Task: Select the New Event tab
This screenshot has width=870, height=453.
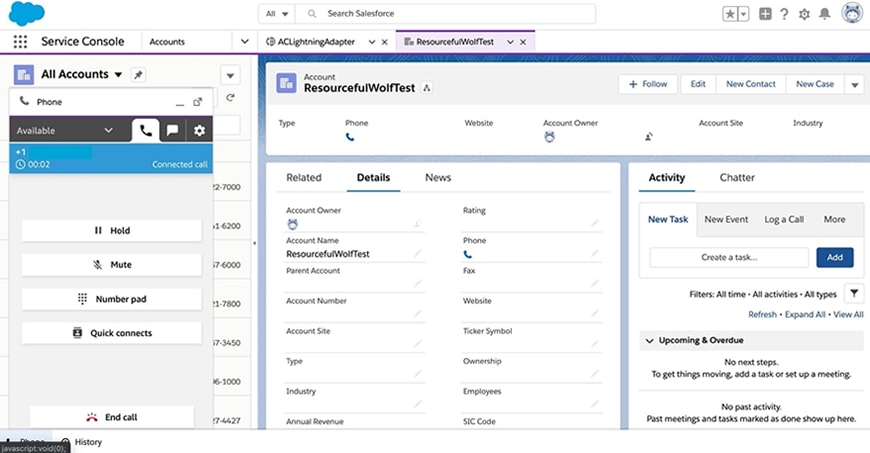Action: click(x=726, y=219)
